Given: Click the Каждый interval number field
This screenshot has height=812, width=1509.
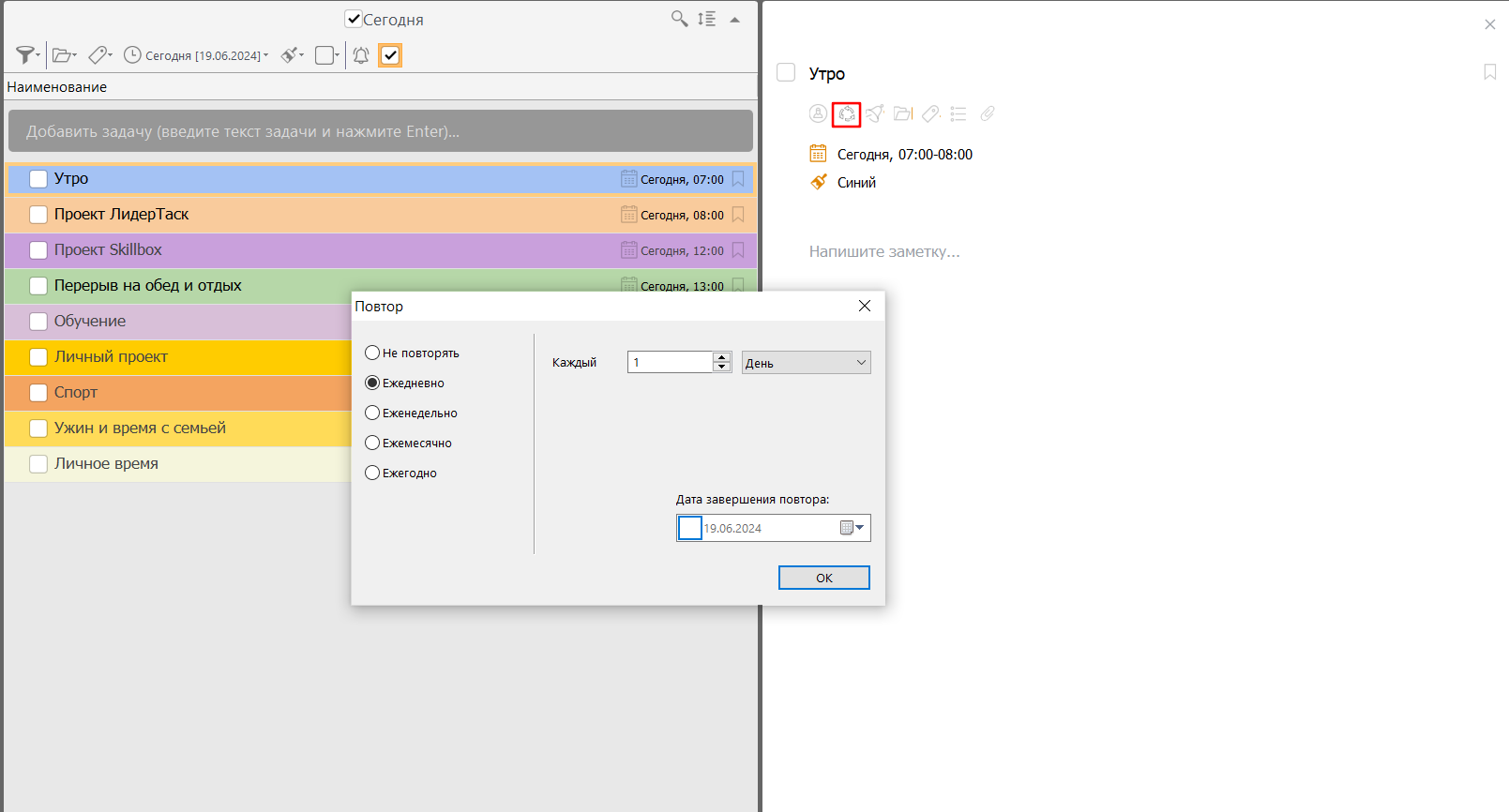Looking at the screenshot, I should tap(671, 362).
